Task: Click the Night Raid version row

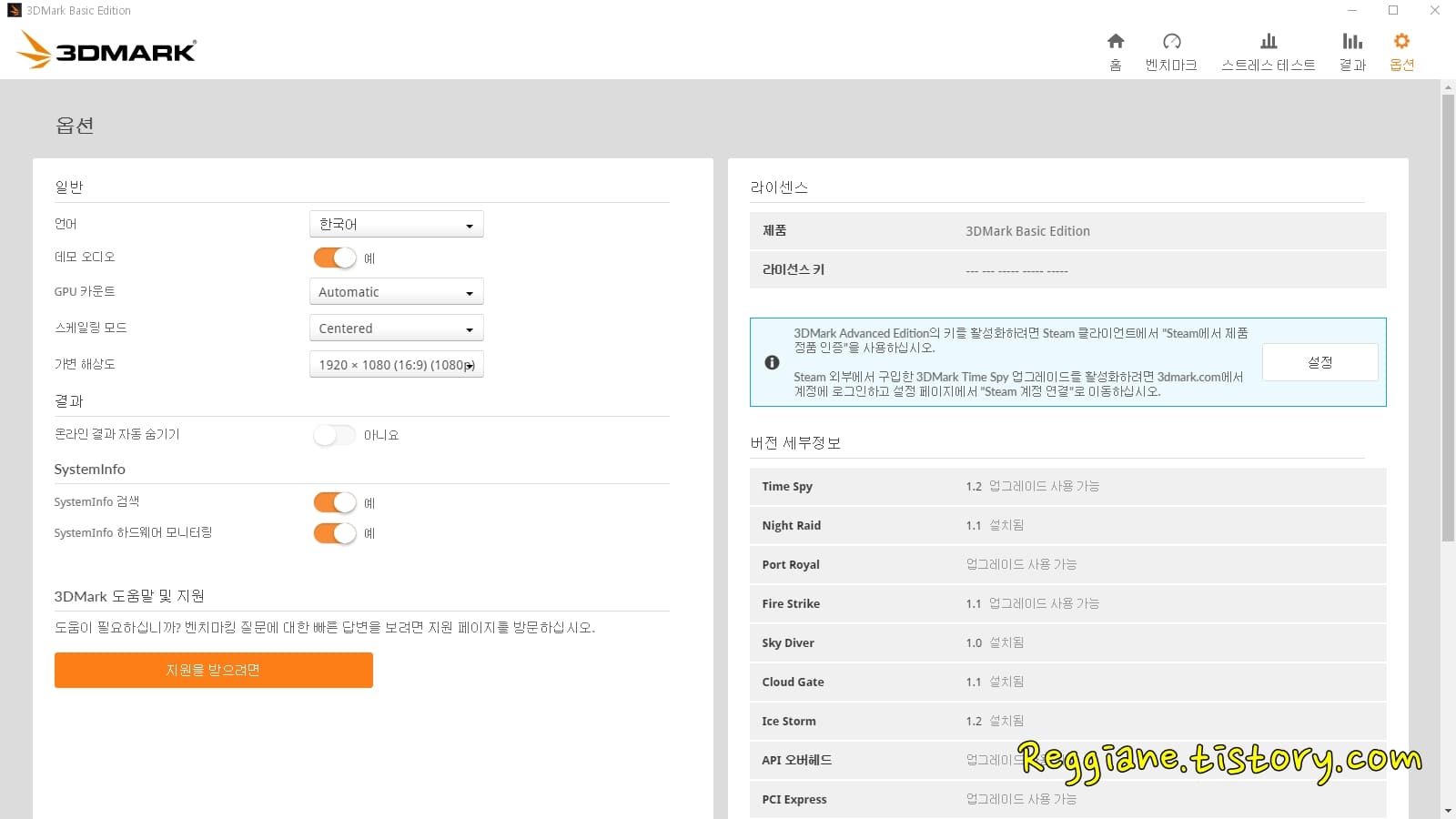Action: coord(1068,526)
